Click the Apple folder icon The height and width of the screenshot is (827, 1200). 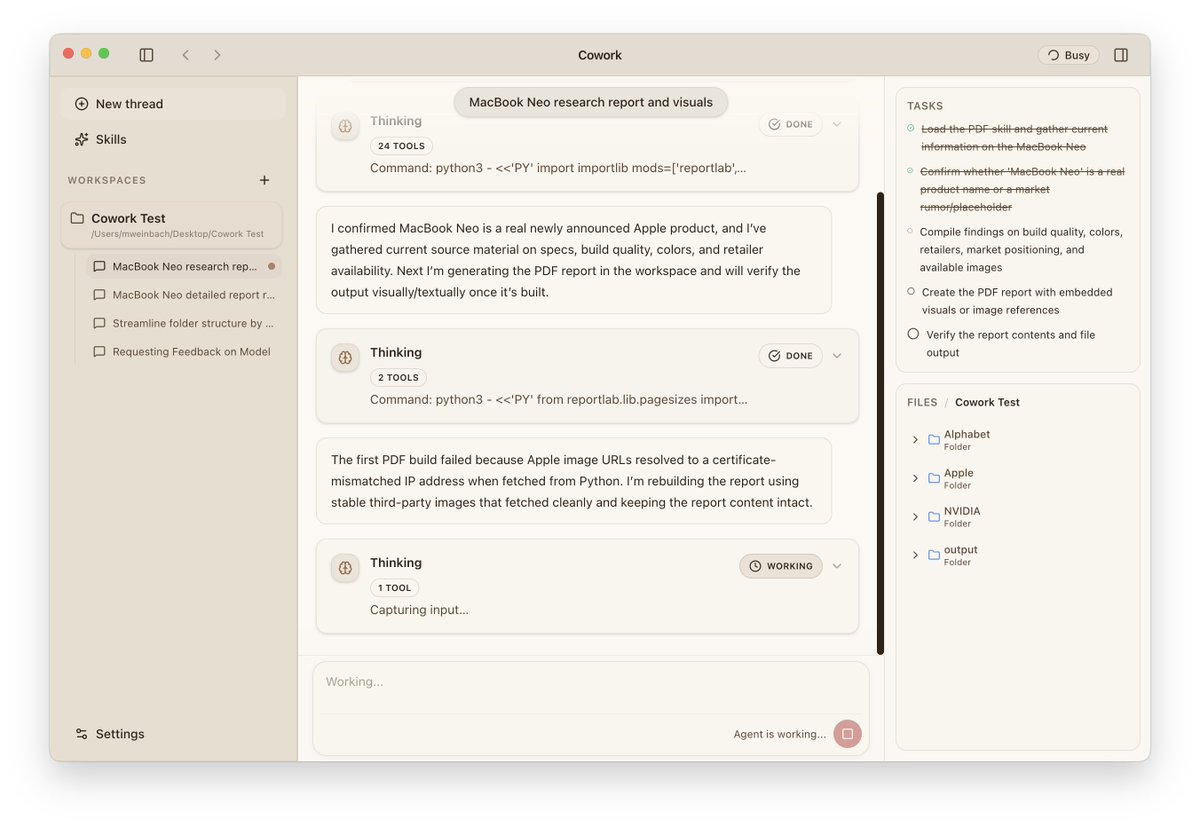point(934,478)
